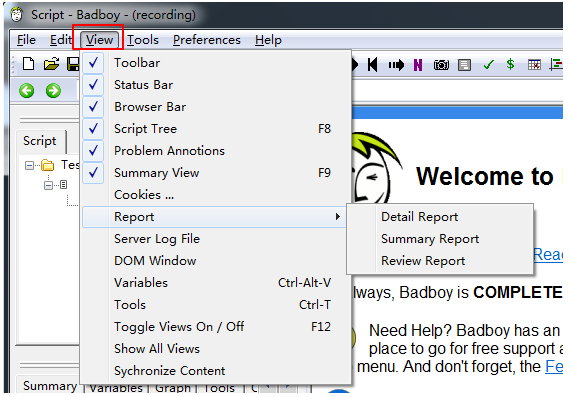Open the Tools menu in menu bar

point(143,40)
